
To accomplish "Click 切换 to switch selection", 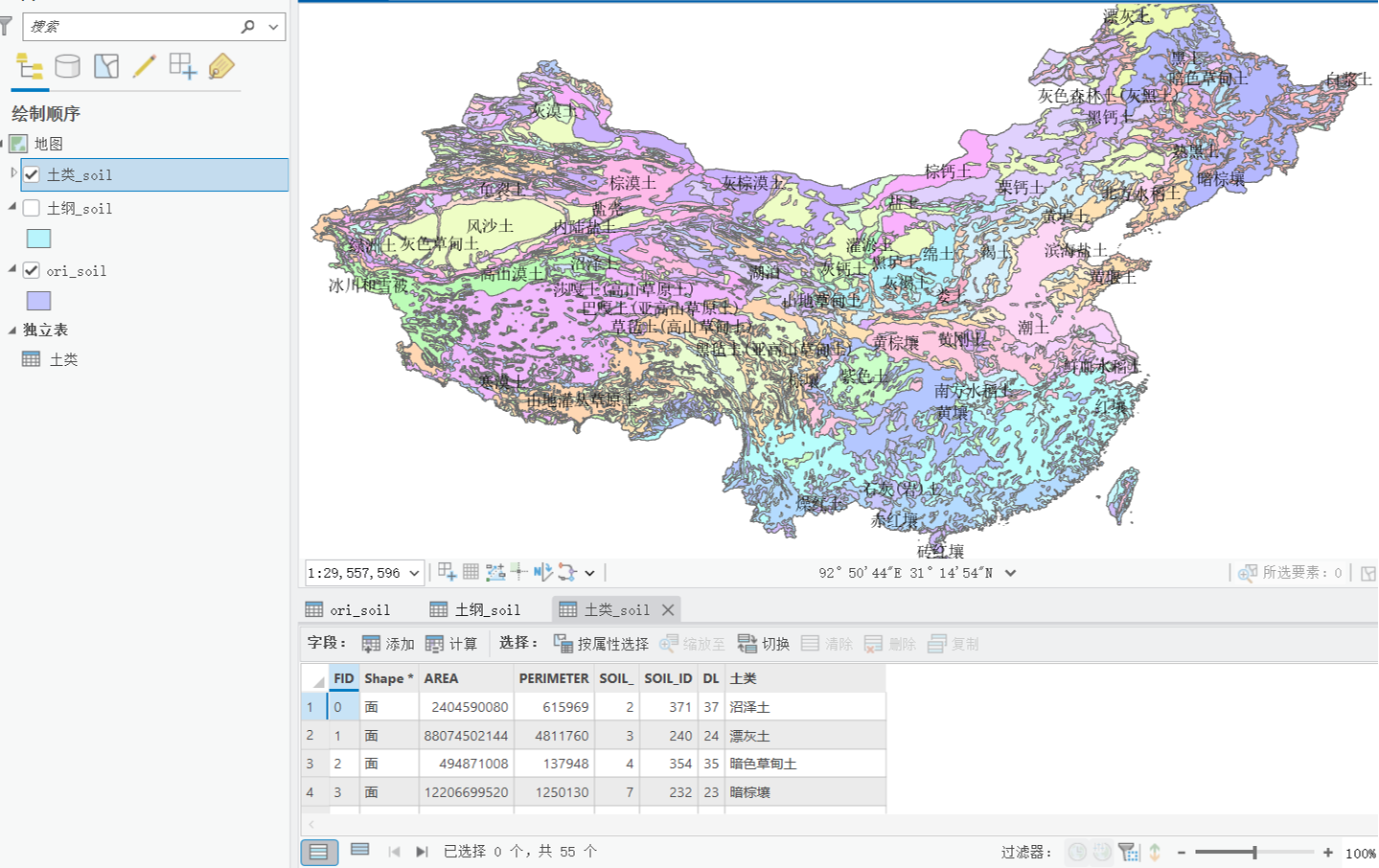I will (764, 644).
